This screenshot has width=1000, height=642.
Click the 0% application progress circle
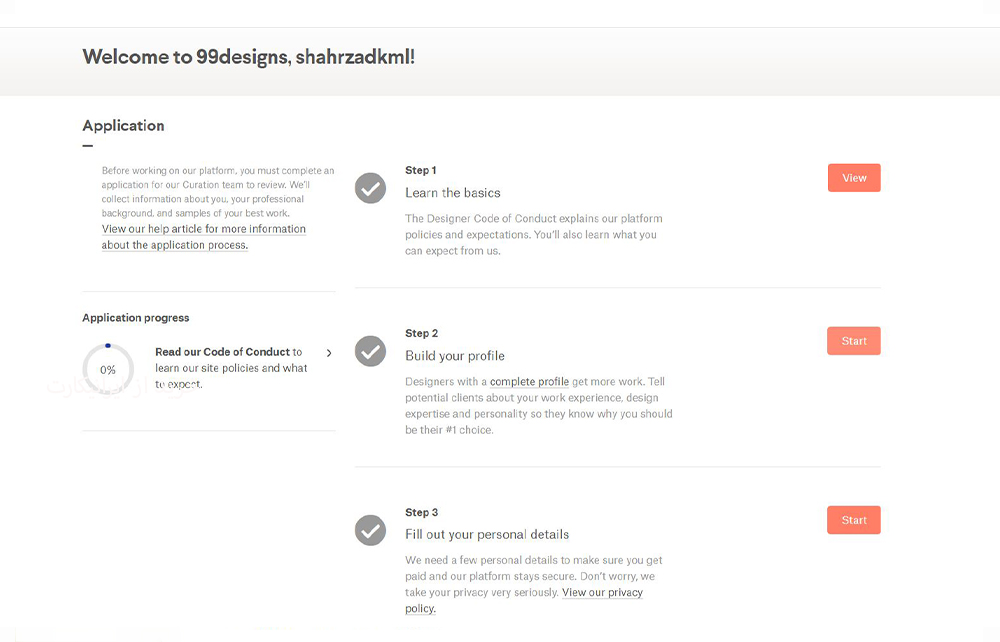pos(108,369)
